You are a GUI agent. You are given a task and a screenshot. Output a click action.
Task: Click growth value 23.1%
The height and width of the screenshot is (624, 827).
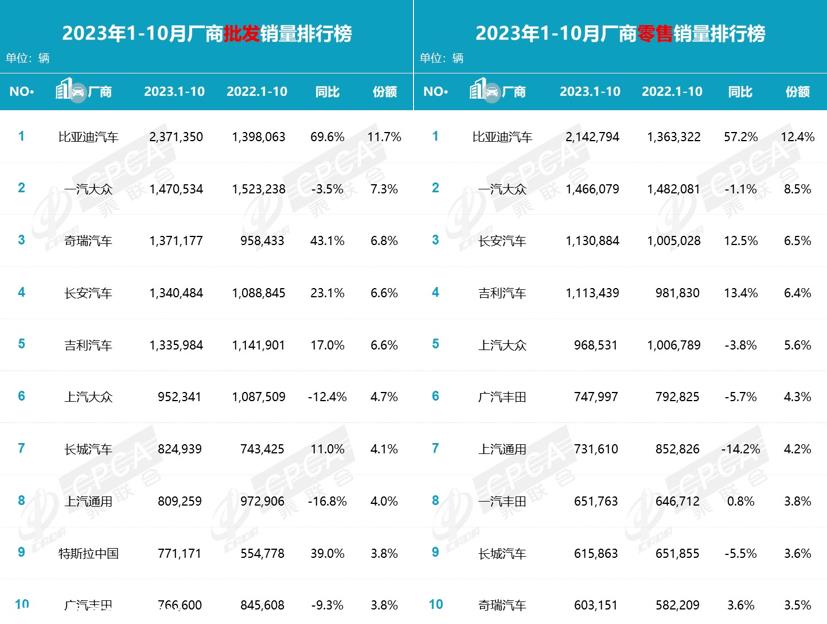point(327,293)
